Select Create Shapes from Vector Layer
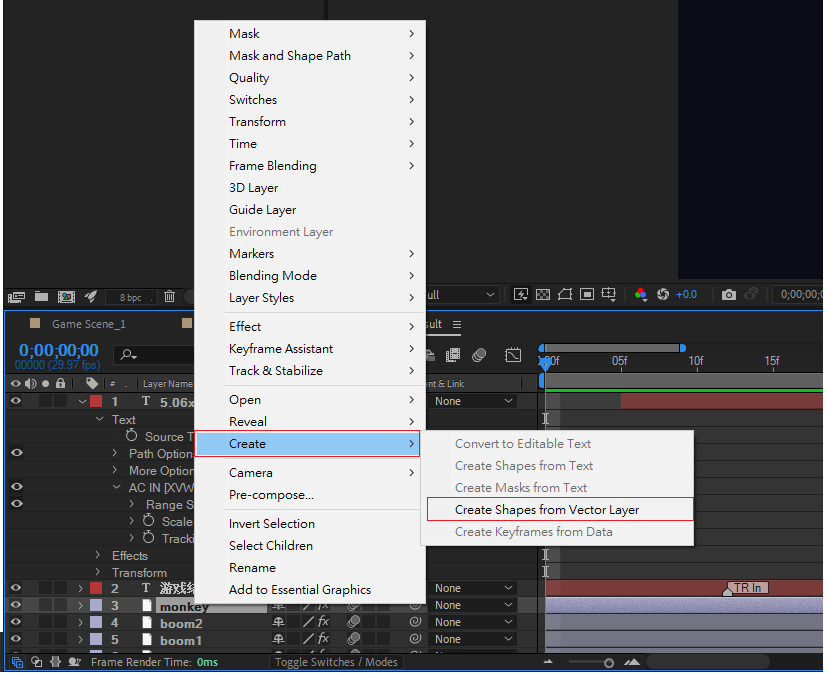 coord(546,510)
